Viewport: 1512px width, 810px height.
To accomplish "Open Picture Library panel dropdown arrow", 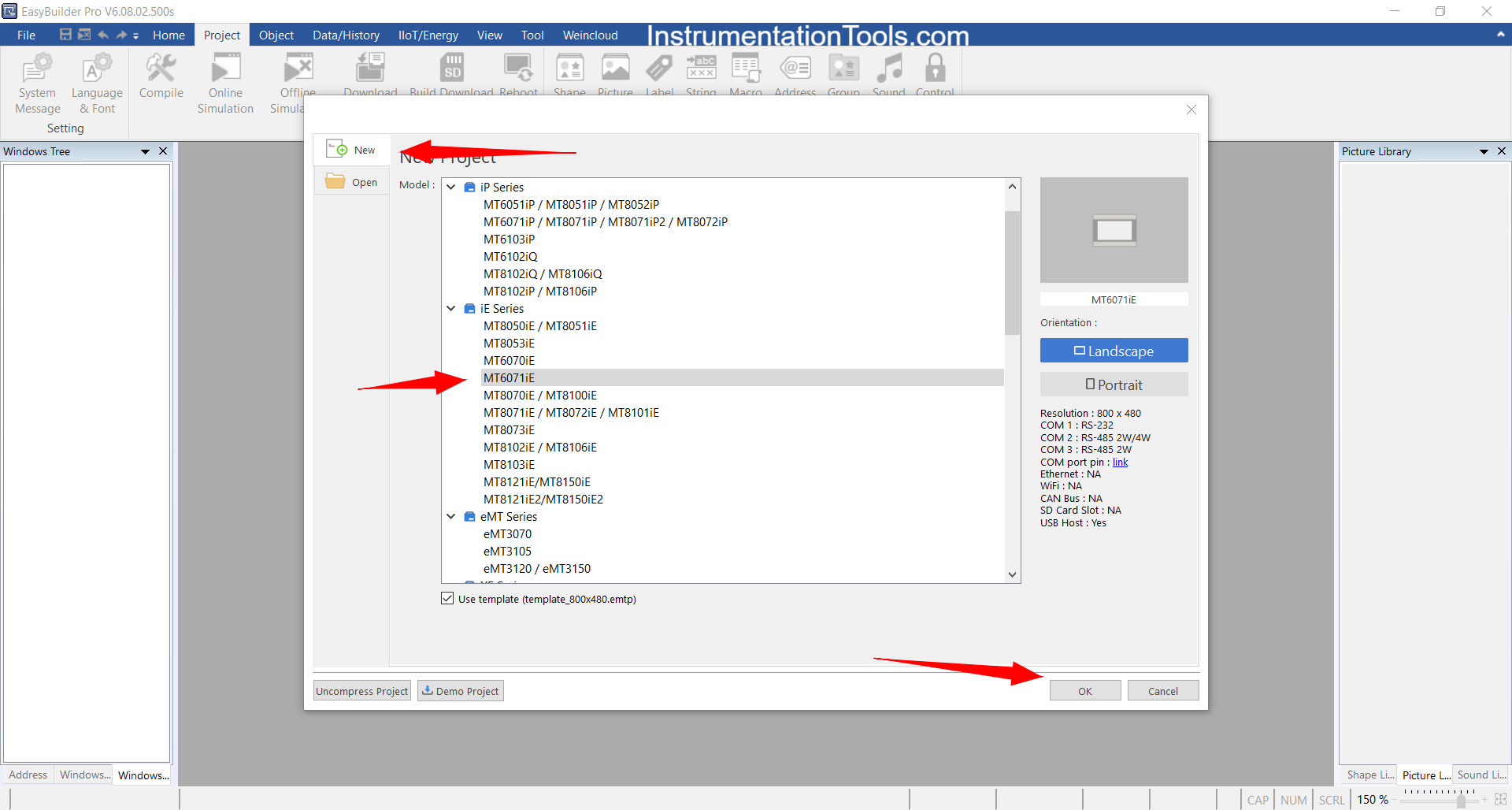I will (x=1484, y=151).
